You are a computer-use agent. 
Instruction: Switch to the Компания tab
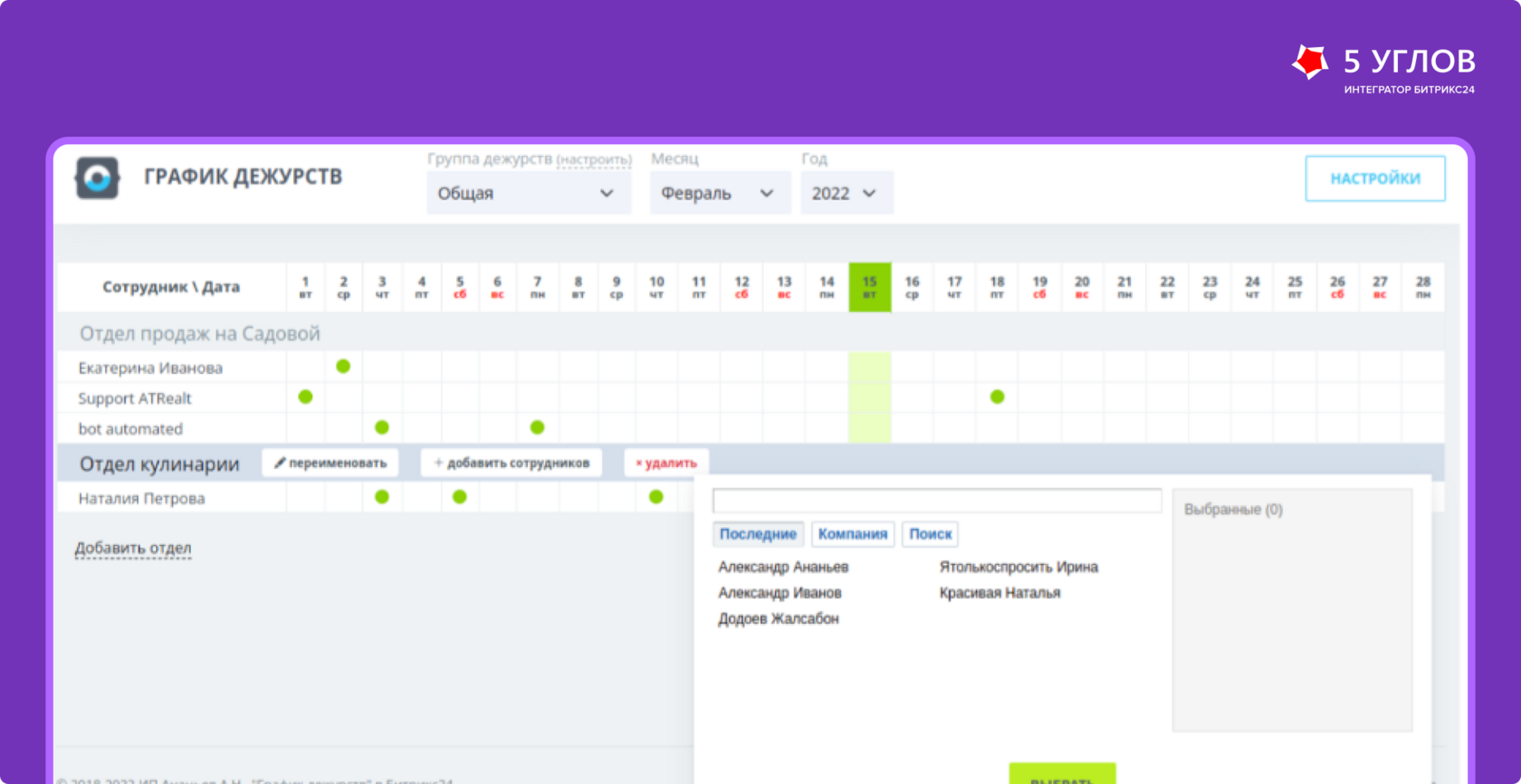coord(853,534)
